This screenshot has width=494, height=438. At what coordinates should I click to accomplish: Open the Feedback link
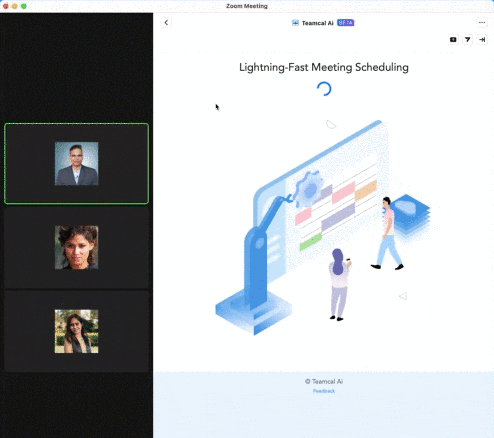(x=324, y=391)
